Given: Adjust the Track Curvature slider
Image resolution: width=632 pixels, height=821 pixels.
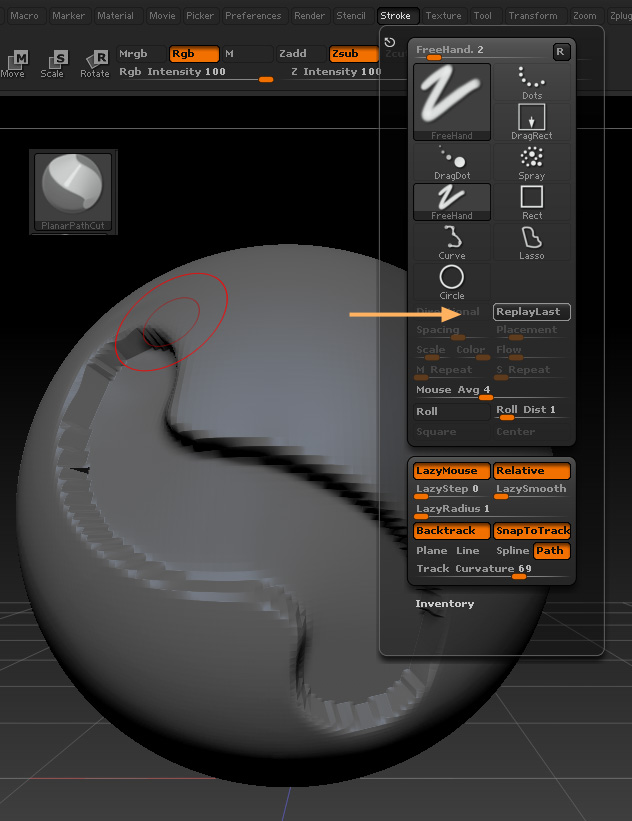Looking at the screenshot, I should [492, 571].
